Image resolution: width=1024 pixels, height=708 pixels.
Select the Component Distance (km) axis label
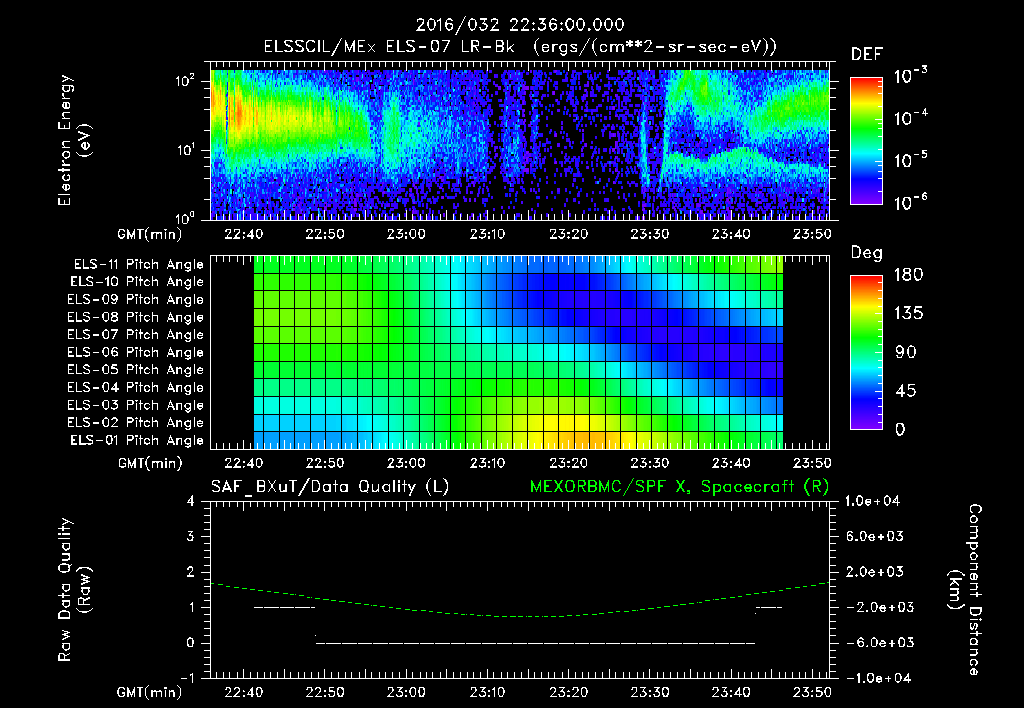[965, 590]
